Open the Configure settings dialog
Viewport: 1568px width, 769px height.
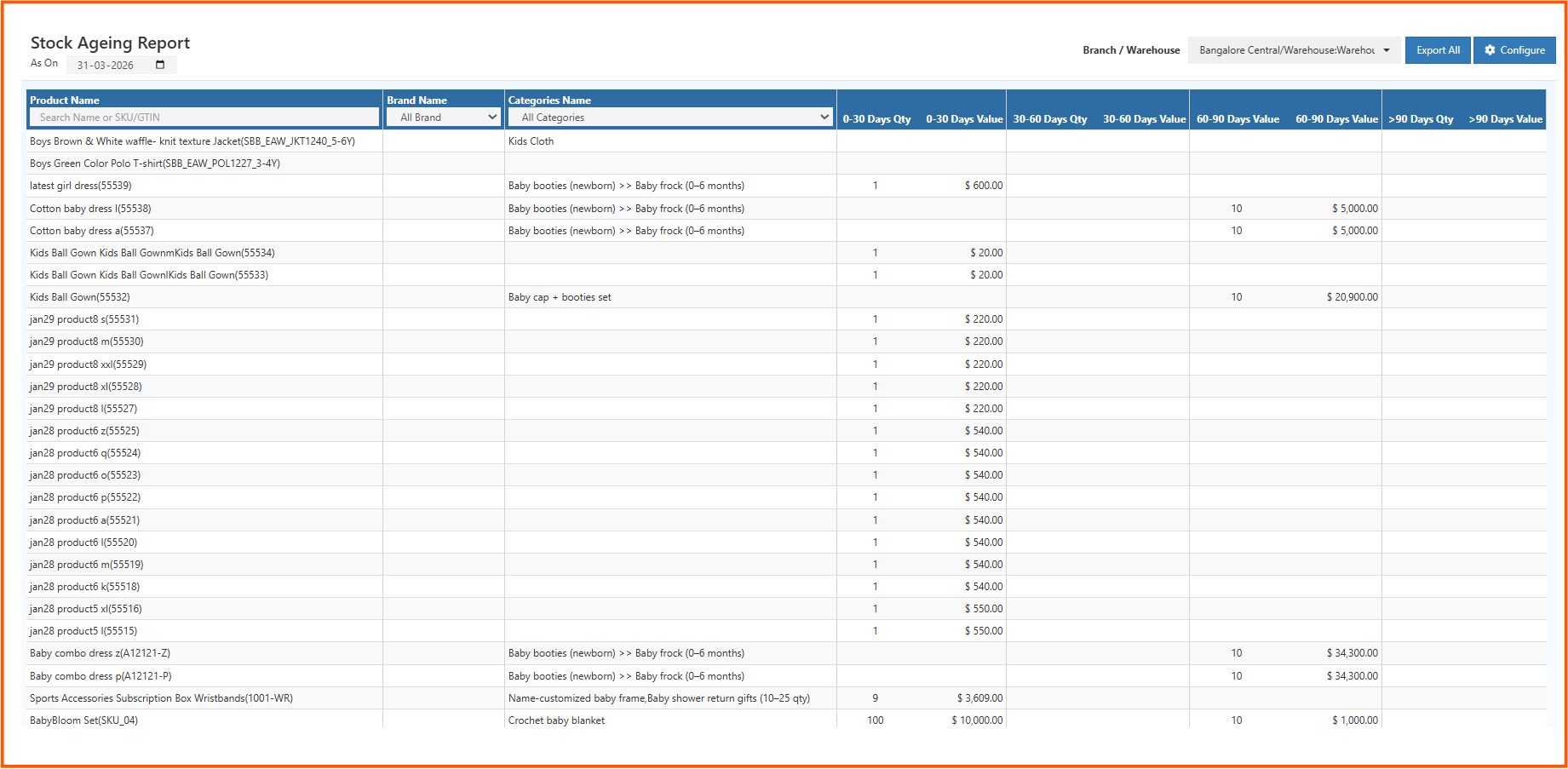click(x=1514, y=49)
